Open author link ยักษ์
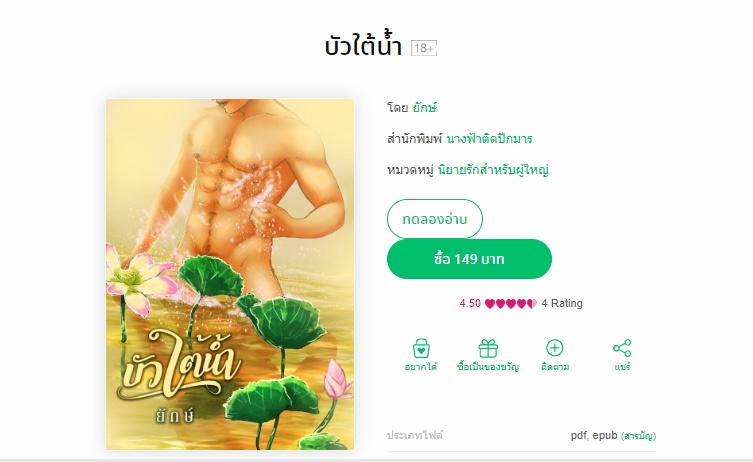The height and width of the screenshot is (462, 753). [x=425, y=108]
